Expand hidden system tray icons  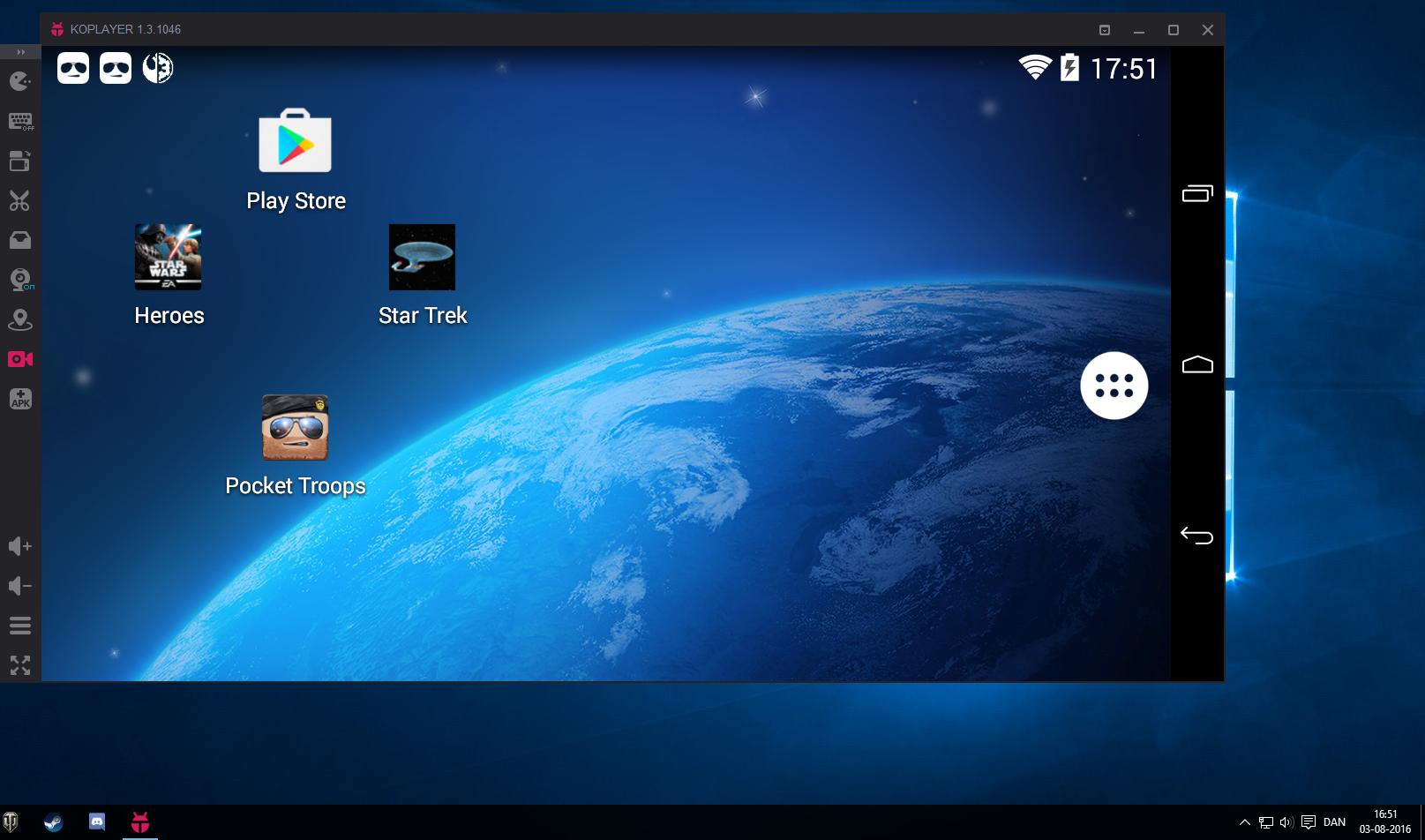pyautogui.click(x=1244, y=821)
